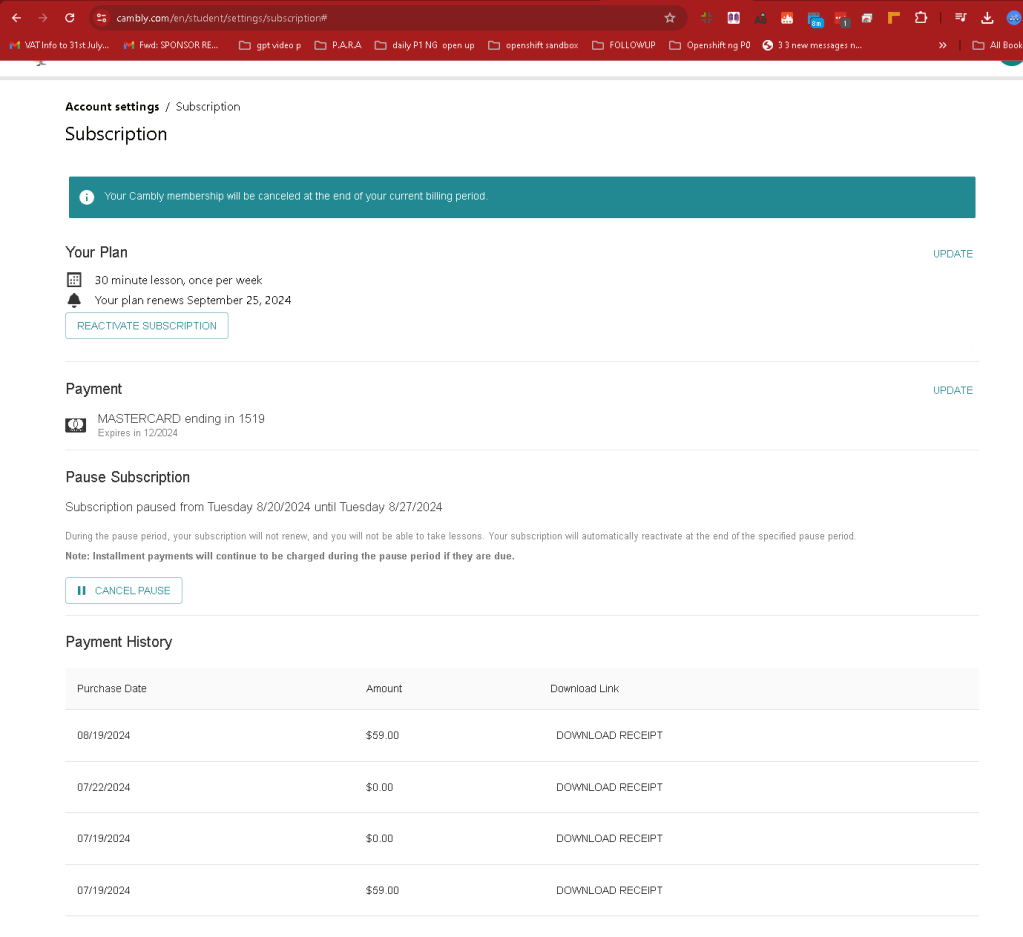Image resolution: width=1023 pixels, height=937 pixels.
Task: Open 'daily P1 NG open up' bookmark folder
Action: [x=425, y=45]
